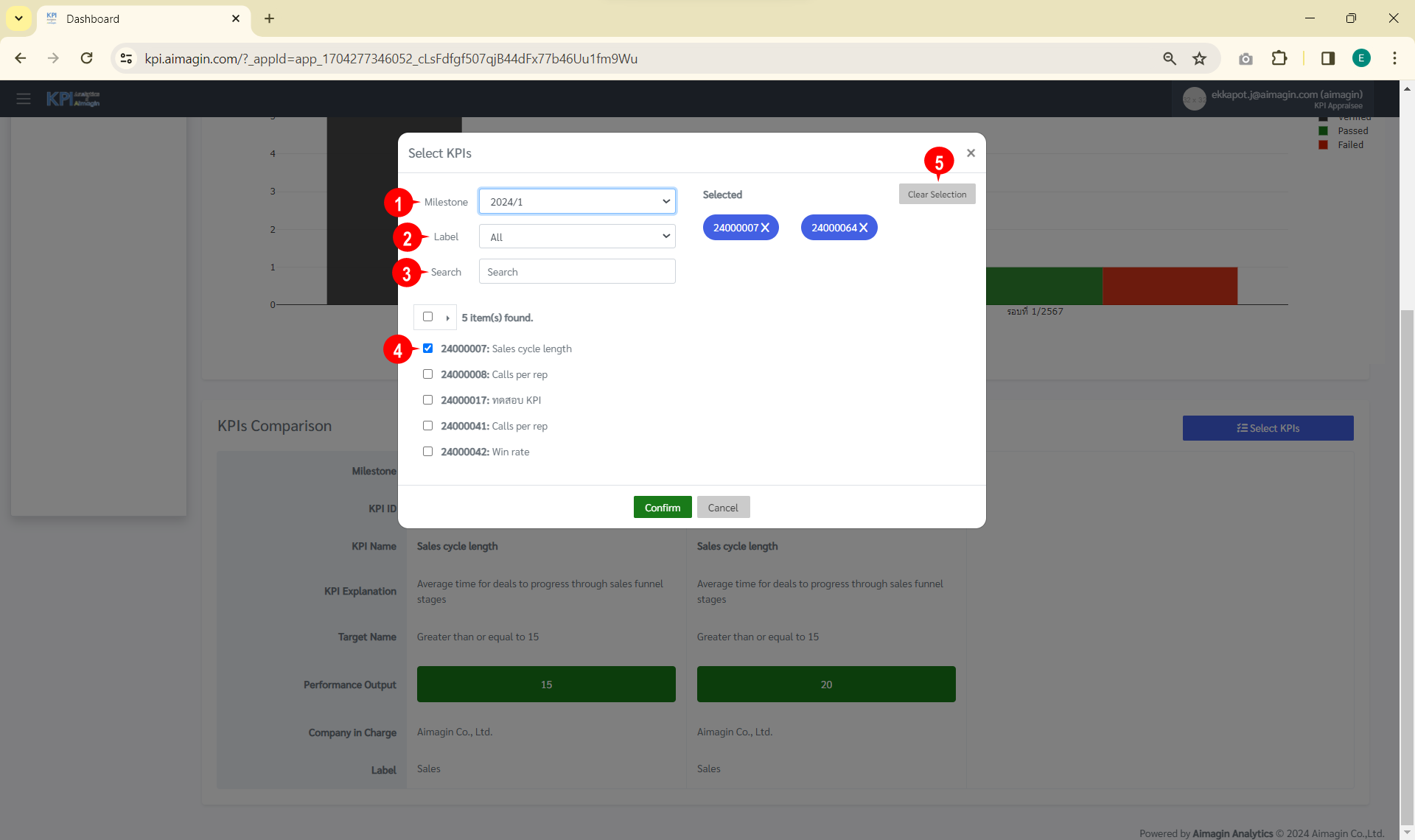Open browser zoom magnifier icon
Image resolution: width=1415 pixels, height=840 pixels.
[1169, 58]
